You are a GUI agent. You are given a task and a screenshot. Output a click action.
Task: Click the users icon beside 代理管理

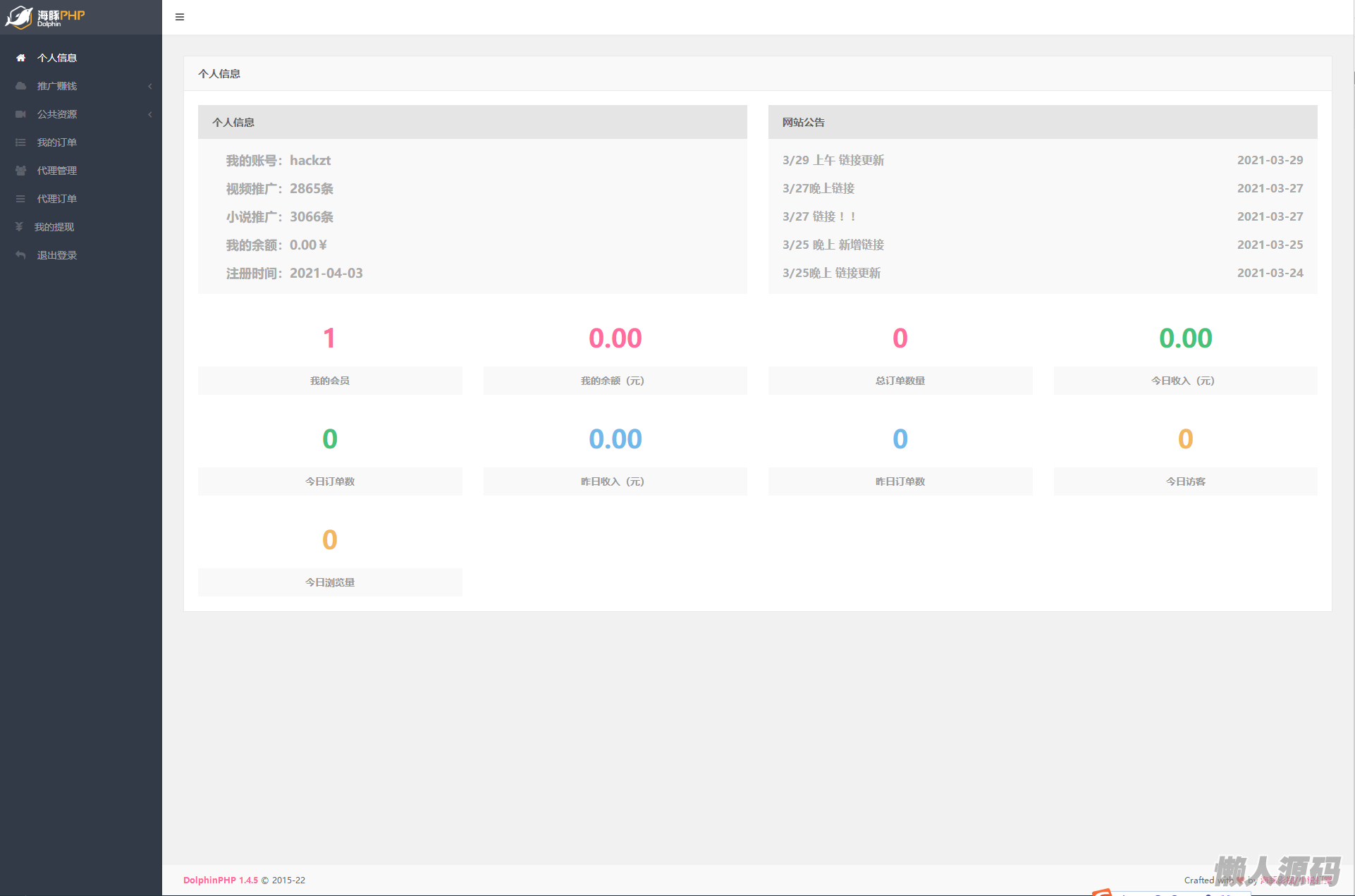point(21,171)
